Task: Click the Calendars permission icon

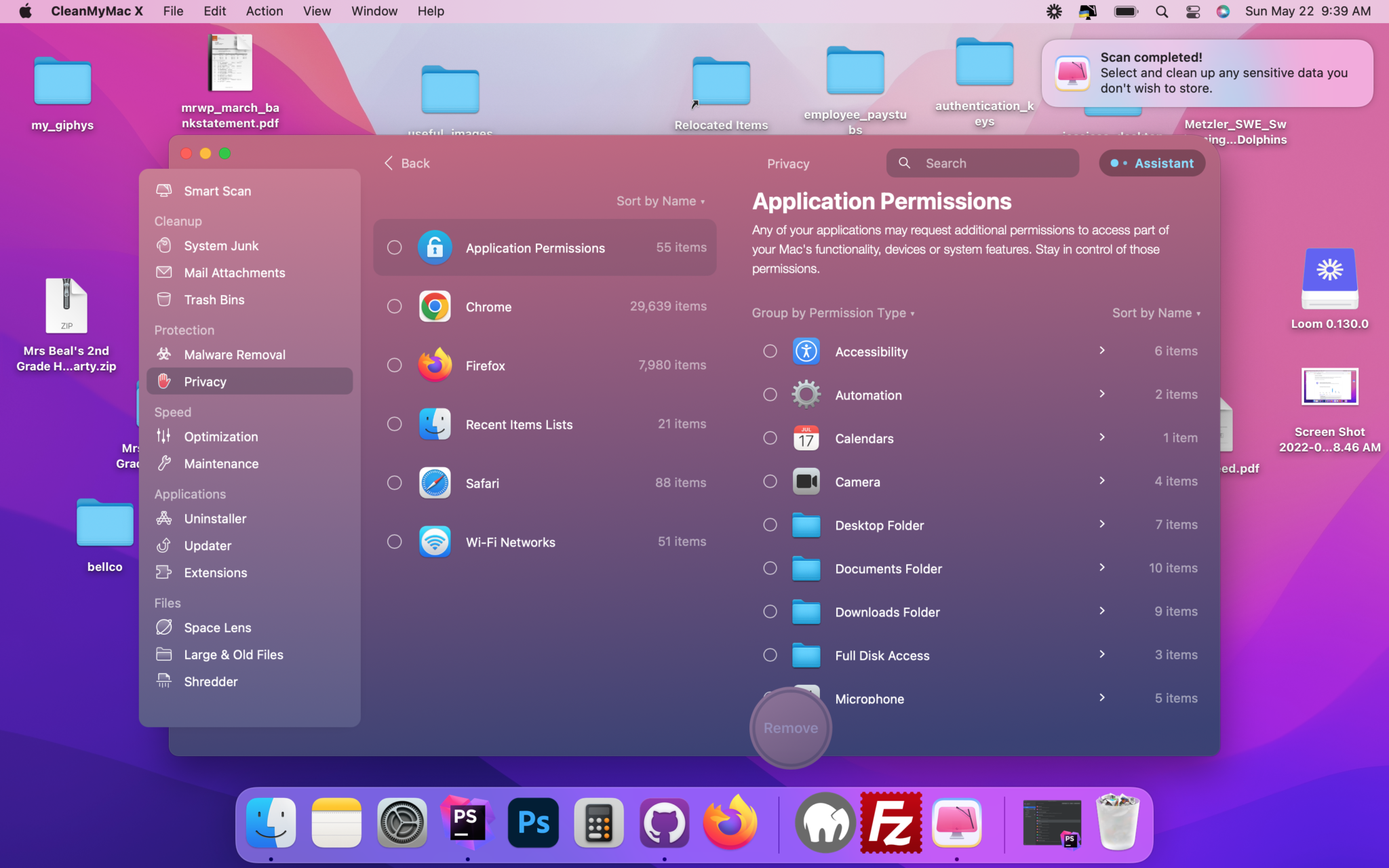Action: pyautogui.click(x=806, y=438)
